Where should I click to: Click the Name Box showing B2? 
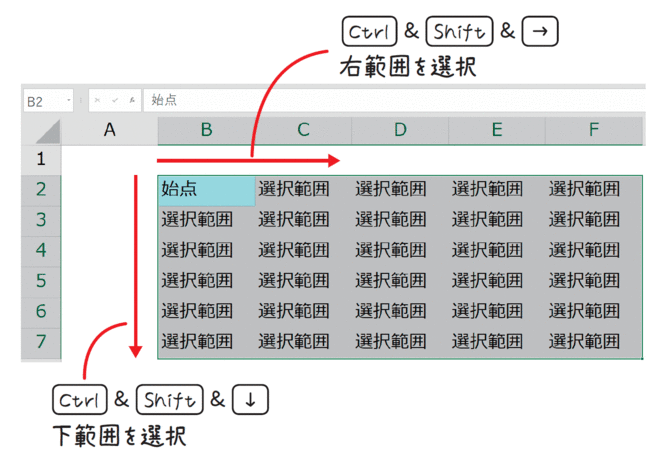tap(48, 101)
